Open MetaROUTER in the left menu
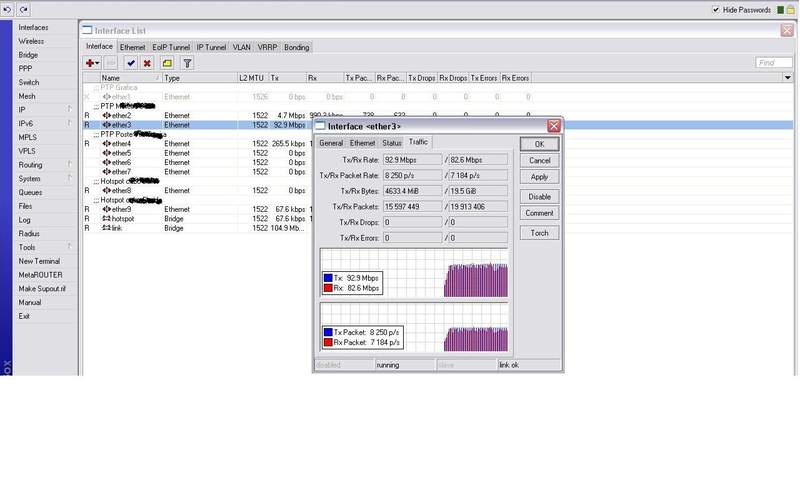800x500 pixels. pyautogui.click(x=40, y=274)
